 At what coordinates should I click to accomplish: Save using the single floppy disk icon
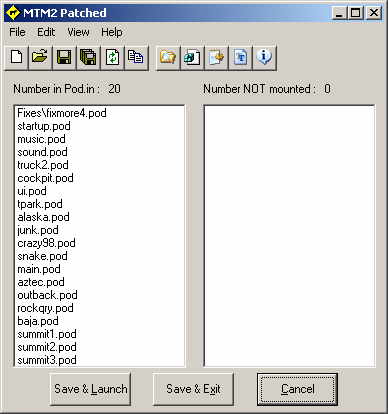pyautogui.click(x=64, y=58)
